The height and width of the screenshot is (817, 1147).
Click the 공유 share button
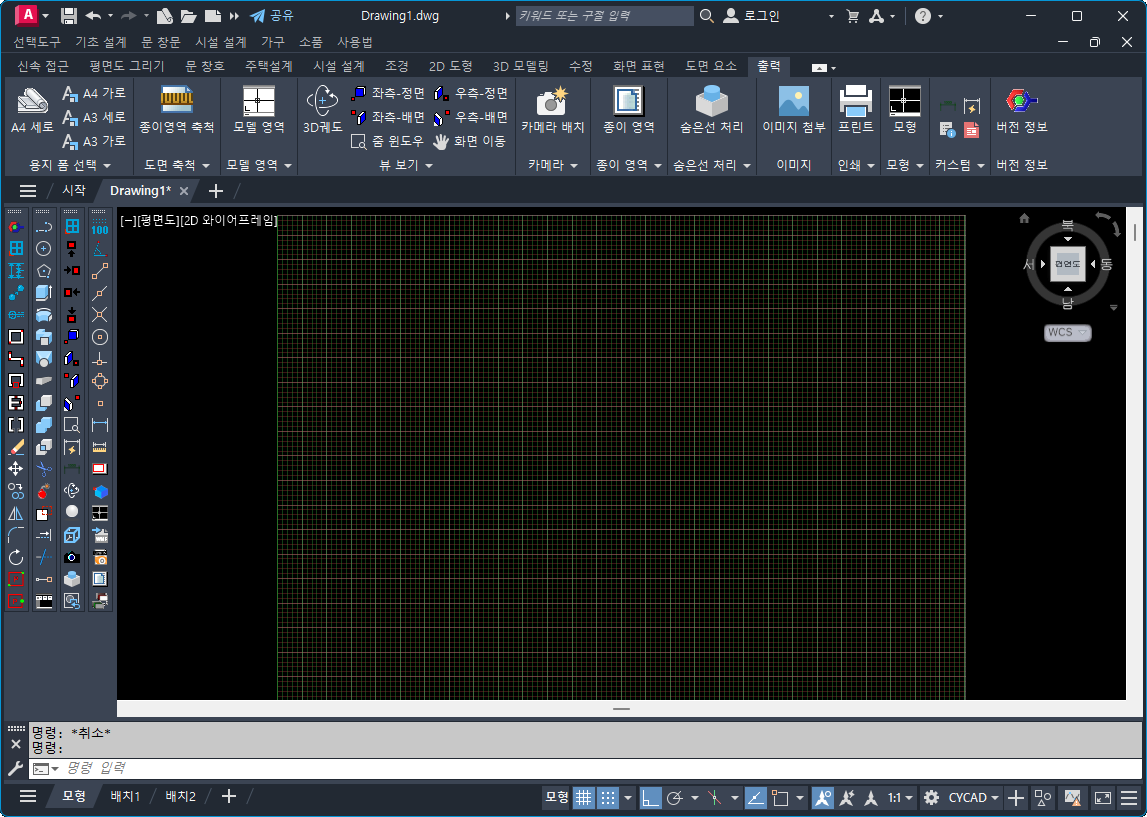(272, 16)
